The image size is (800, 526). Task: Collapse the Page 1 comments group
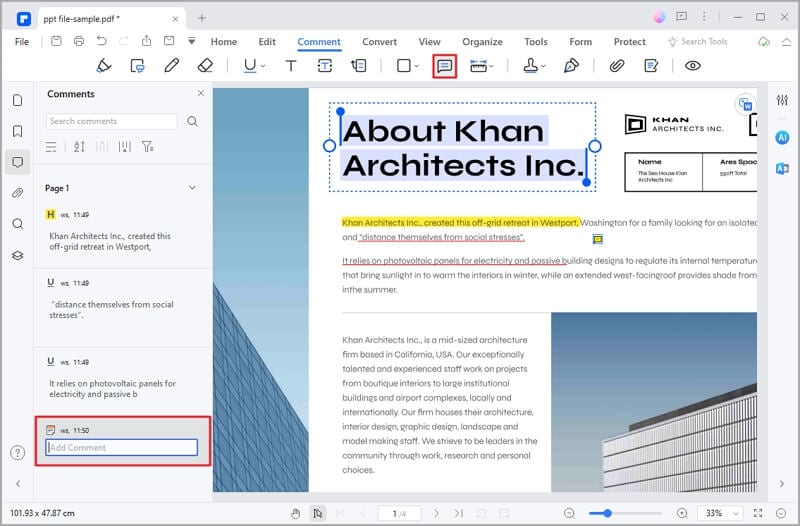click(x=192, y=188)
